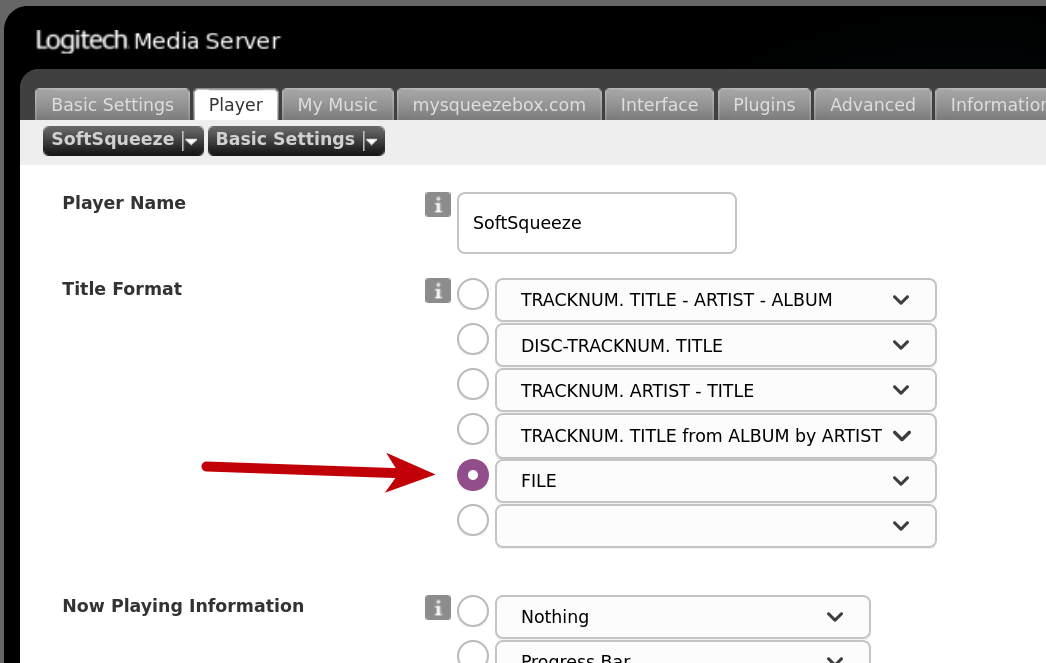
Task: Open the Basic Settings tab
Action: [112, 105]
